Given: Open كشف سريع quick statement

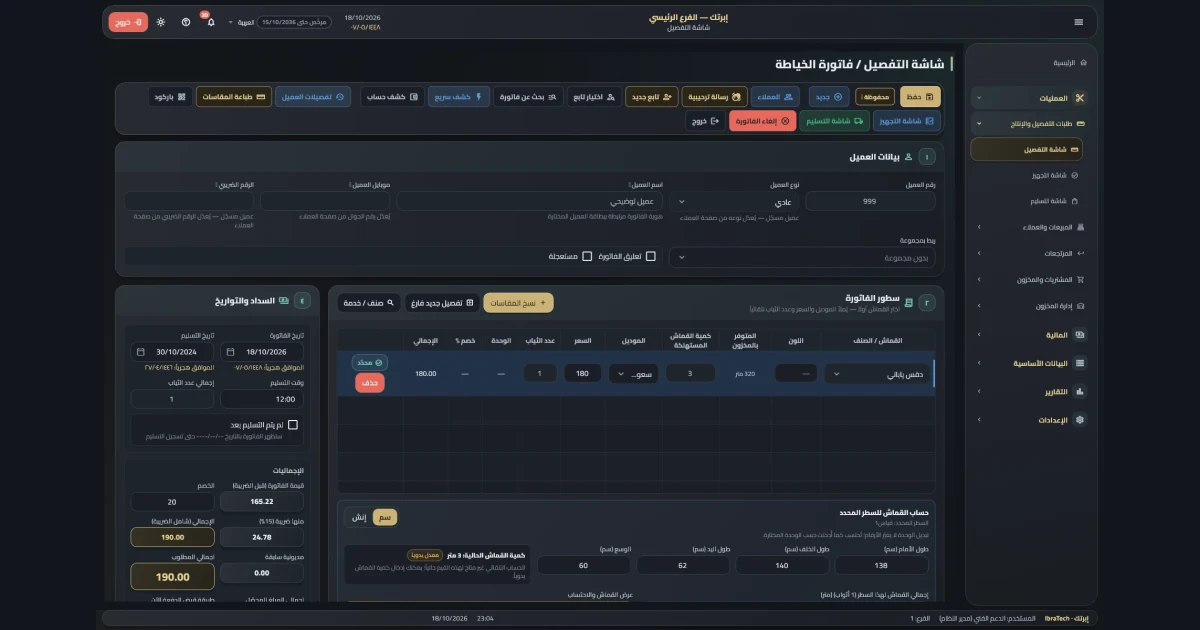Looking at the screenshot, I should 459,97.
